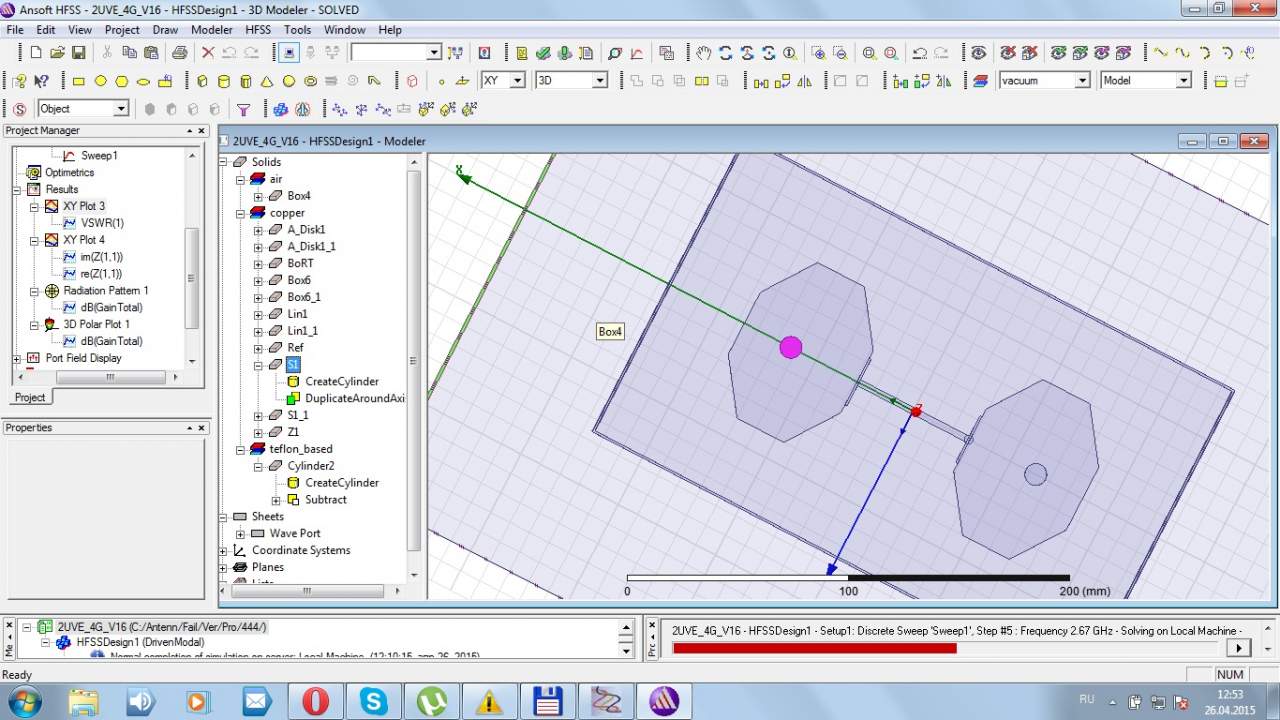Expand the A_Disk1 tree node
1280x720 pixels.
point(258,230)
